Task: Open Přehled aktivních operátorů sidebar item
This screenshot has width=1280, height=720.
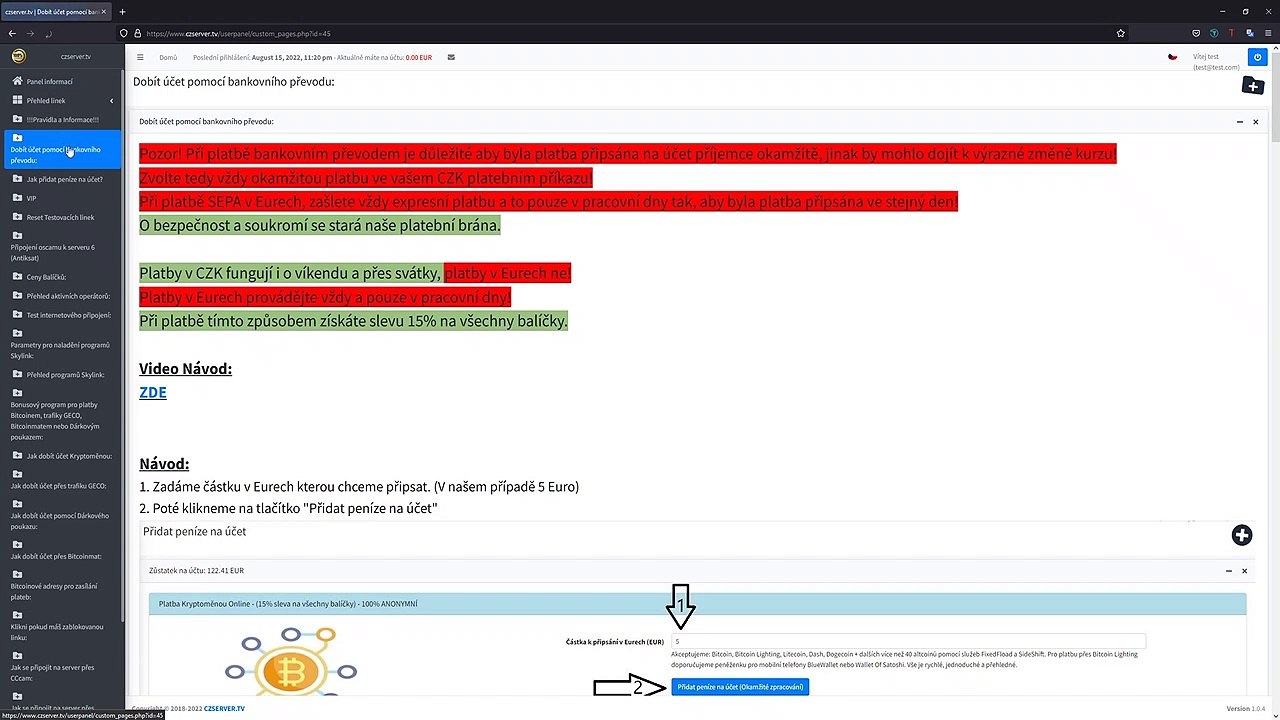Action: 62,296
